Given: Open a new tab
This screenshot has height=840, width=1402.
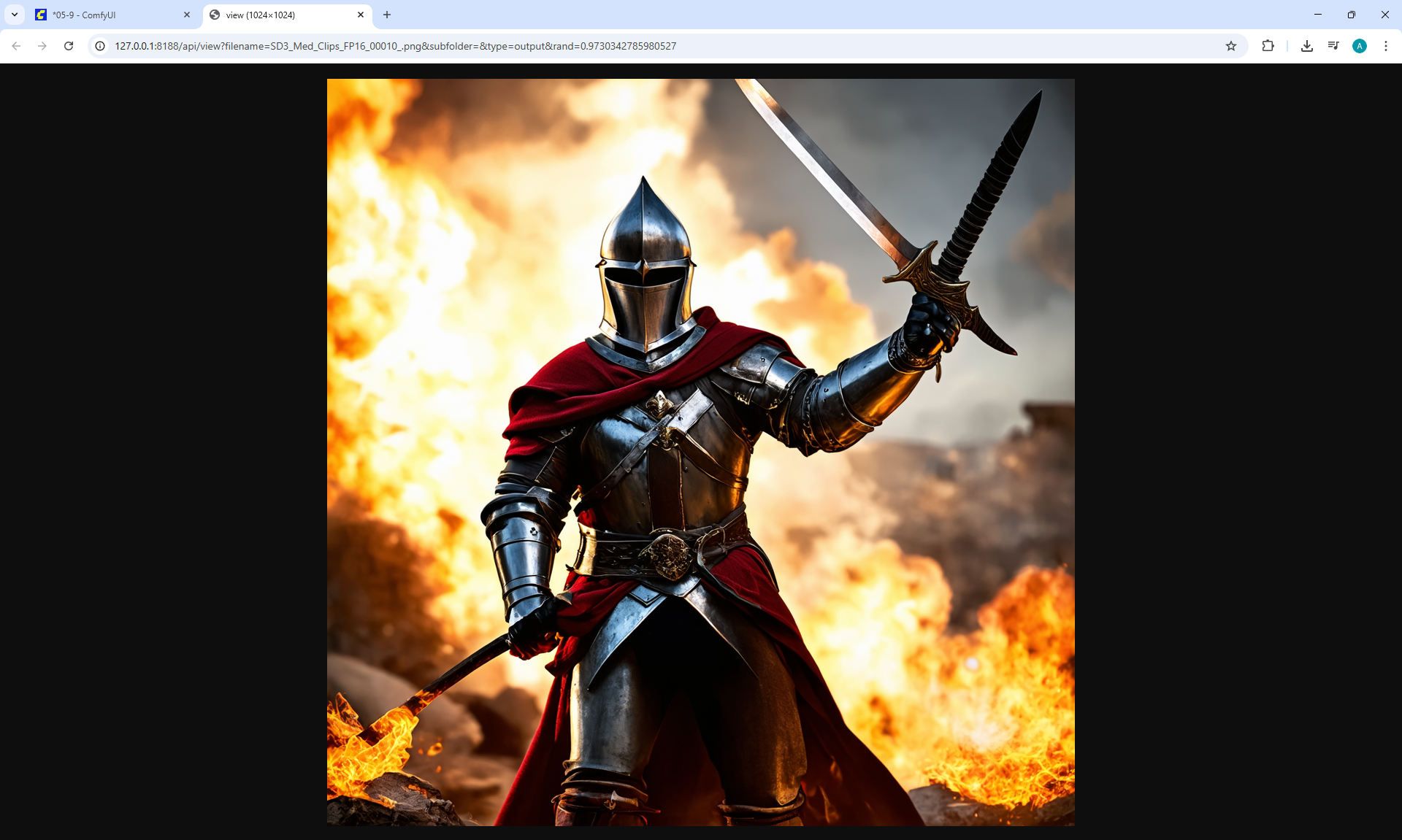Looking at the screenshot, I should coord(387,15).
